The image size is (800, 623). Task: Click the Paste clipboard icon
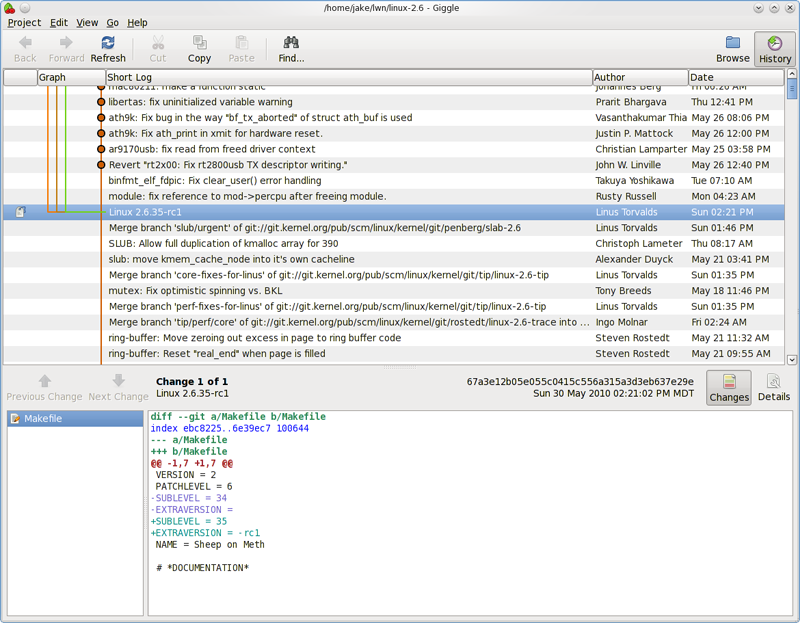[x=241, y=42]
